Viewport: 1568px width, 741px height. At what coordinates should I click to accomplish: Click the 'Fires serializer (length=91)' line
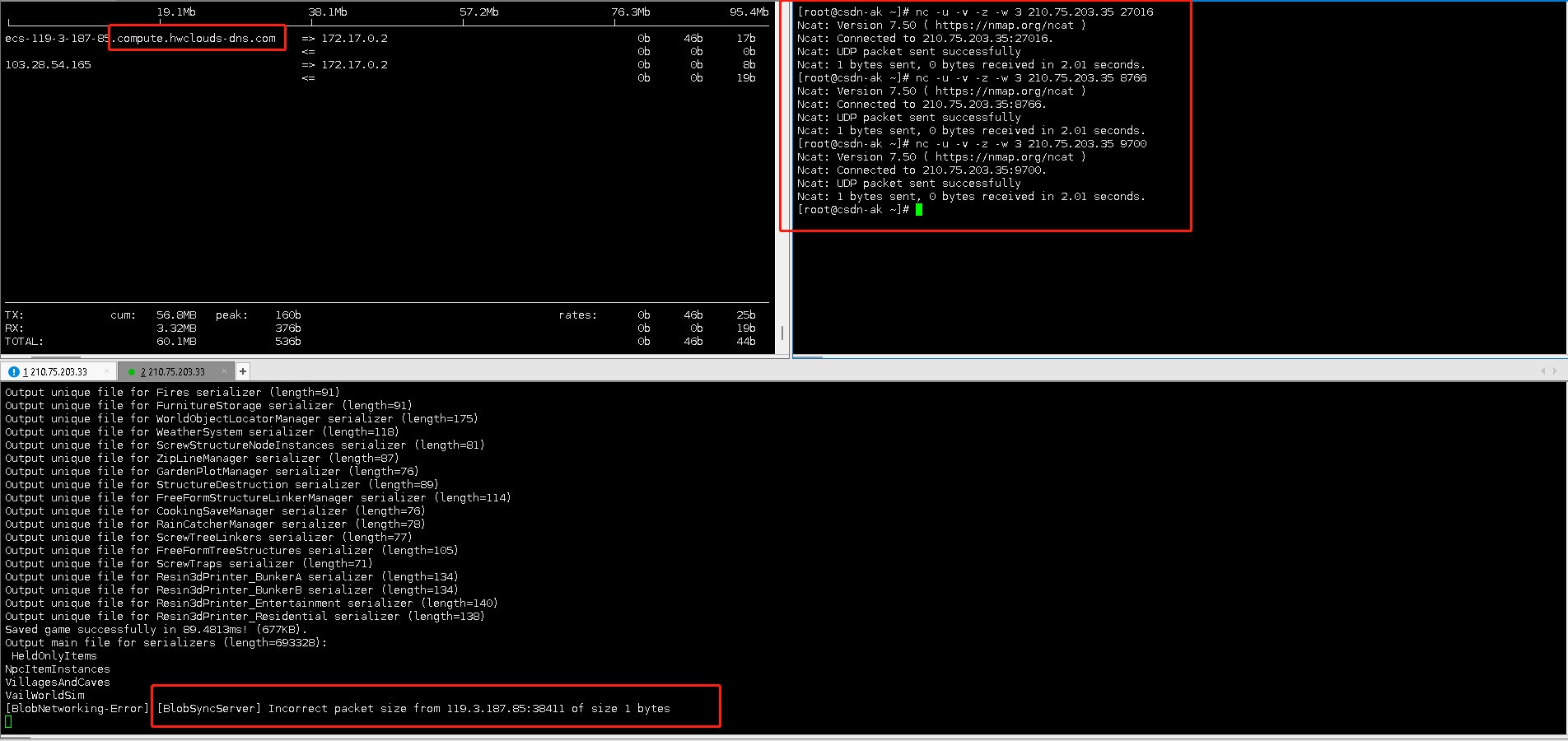[172, 392]
